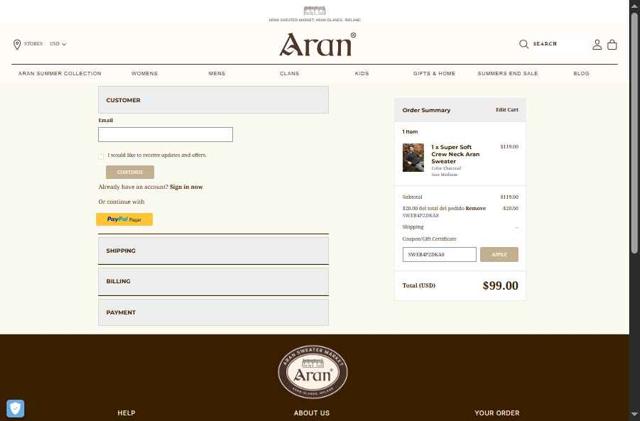Screen dimensions: 640x421
Task: Click the Search label text
Action: 545,44
